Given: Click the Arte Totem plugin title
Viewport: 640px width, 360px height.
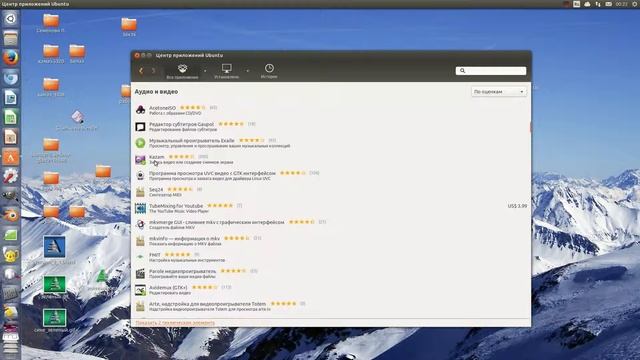Looking at the screenshot, I should (207, 304).
